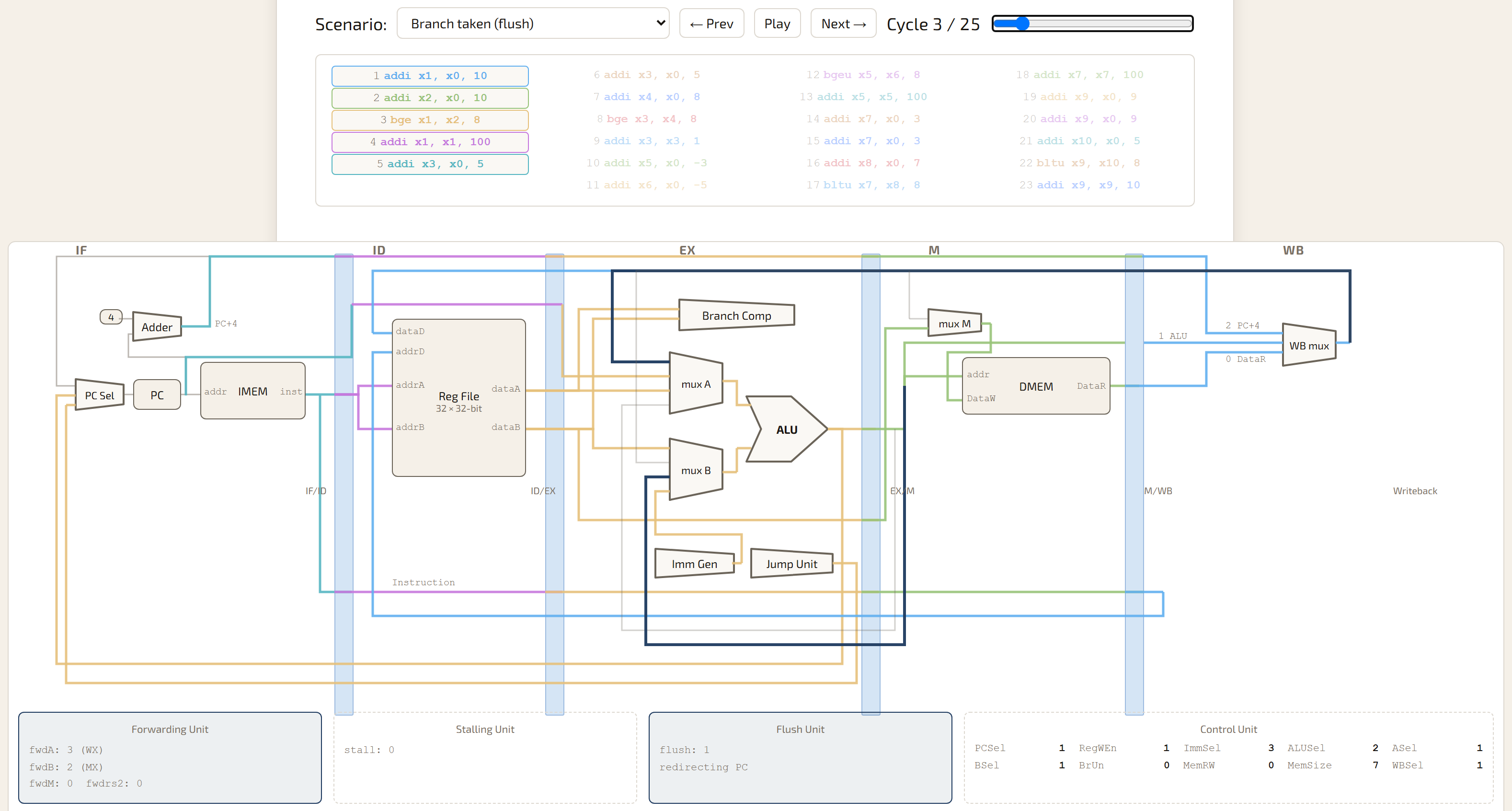Click the Reg File block
This screenshot has width=1512, height=811.
click(x=458, y=397)
